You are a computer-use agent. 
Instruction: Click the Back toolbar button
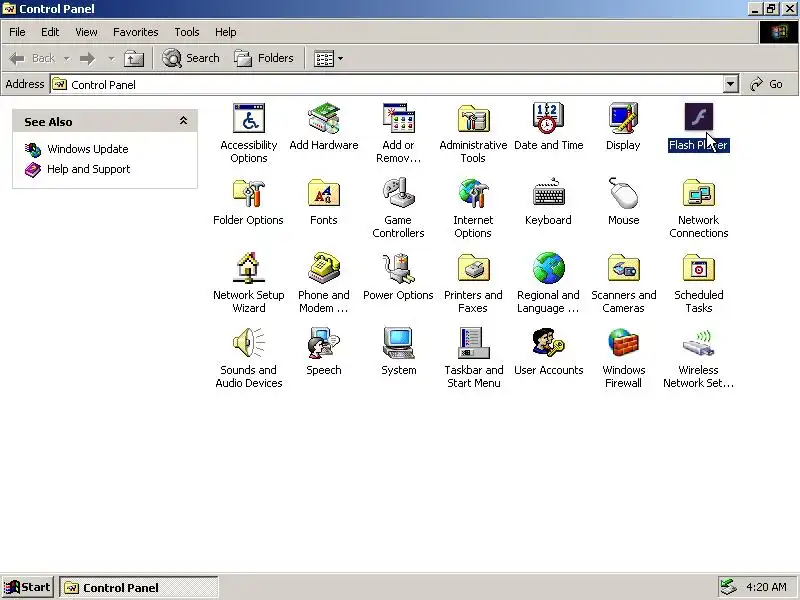[x=32, y=58]
